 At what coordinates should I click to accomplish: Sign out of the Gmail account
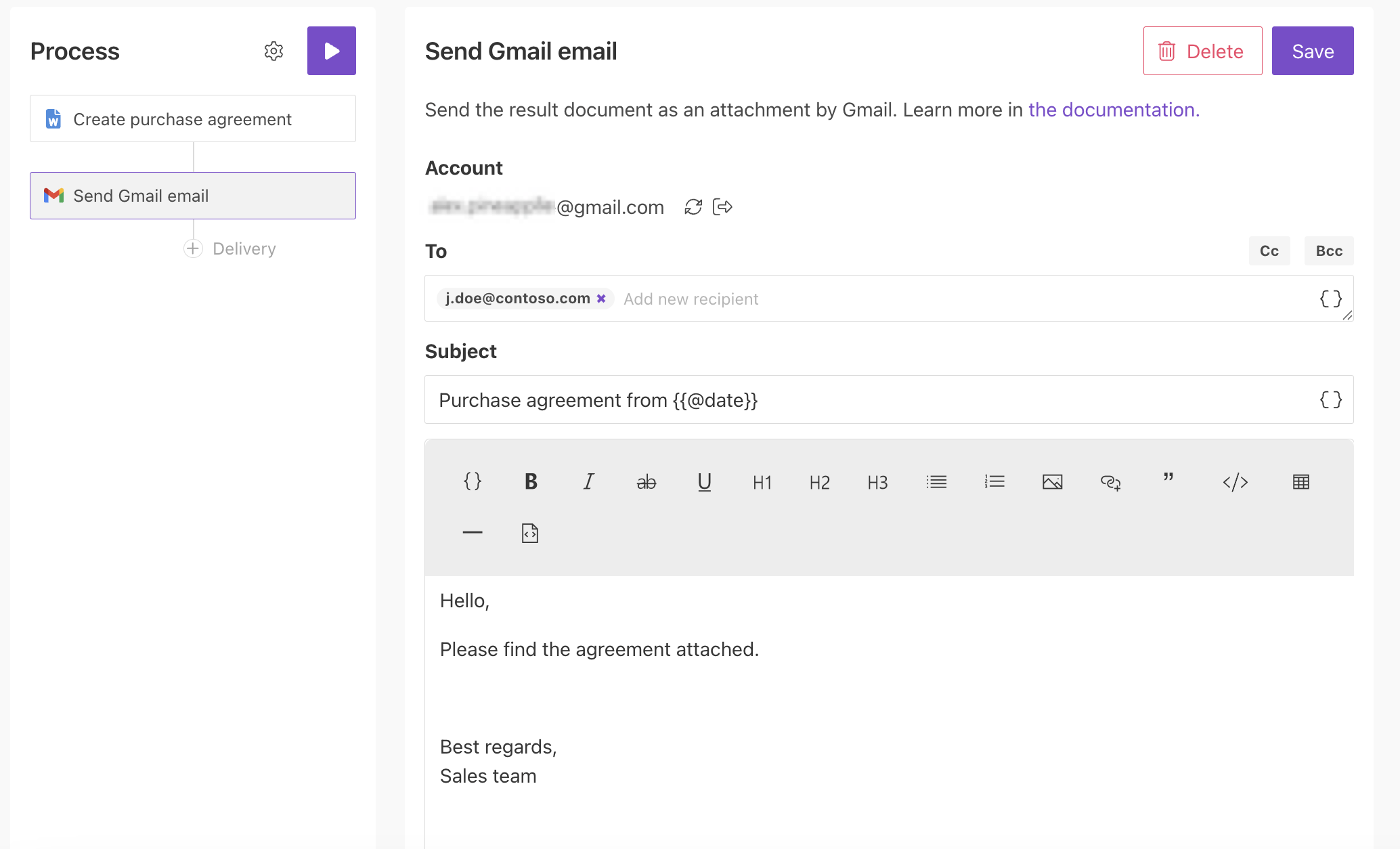click(722, 207)
